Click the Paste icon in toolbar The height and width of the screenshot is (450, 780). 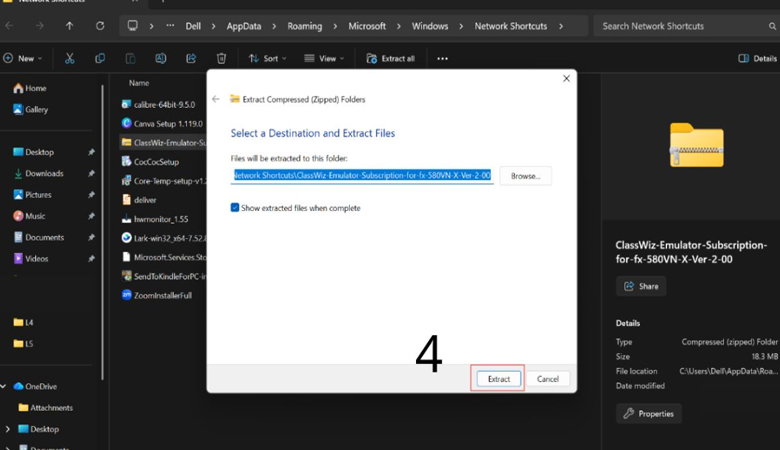tap(130, 59)
